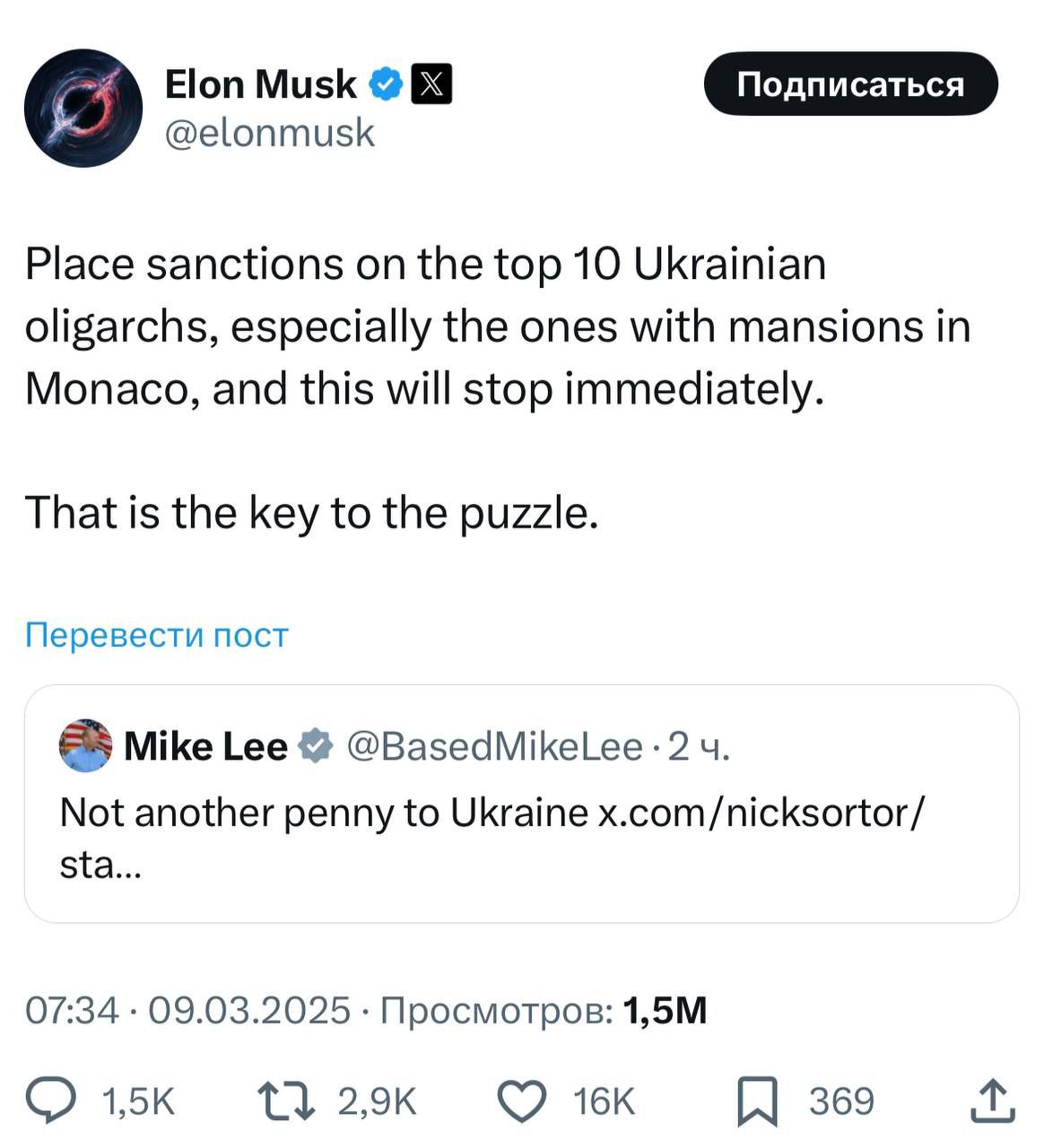Viewport: 1044px width, 1148px height.
Task: Click the Elon Musk display name
Action: coord(261,84)
